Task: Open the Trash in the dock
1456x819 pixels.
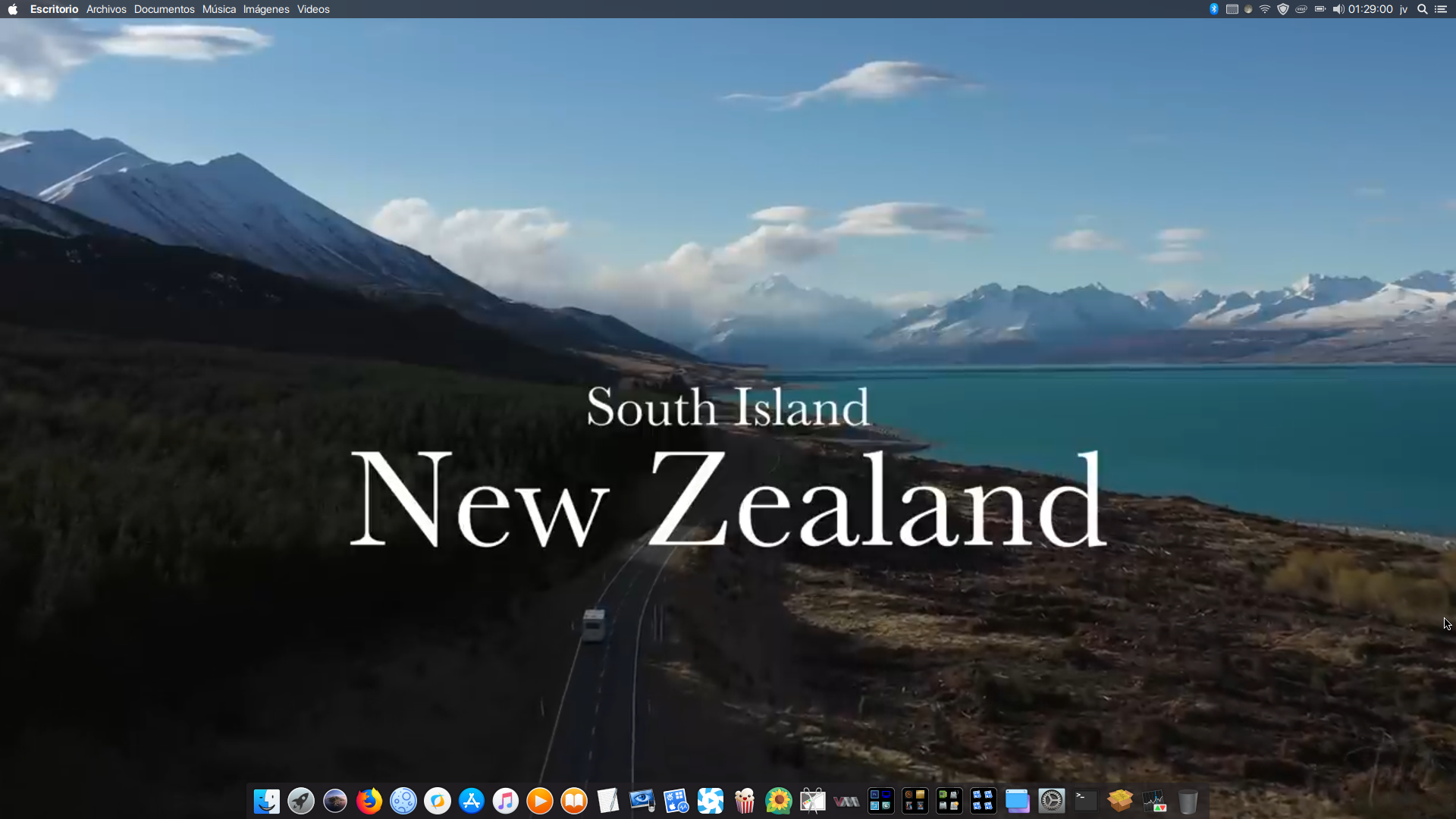Action: pyautogui.click(x=1188, y=801)
